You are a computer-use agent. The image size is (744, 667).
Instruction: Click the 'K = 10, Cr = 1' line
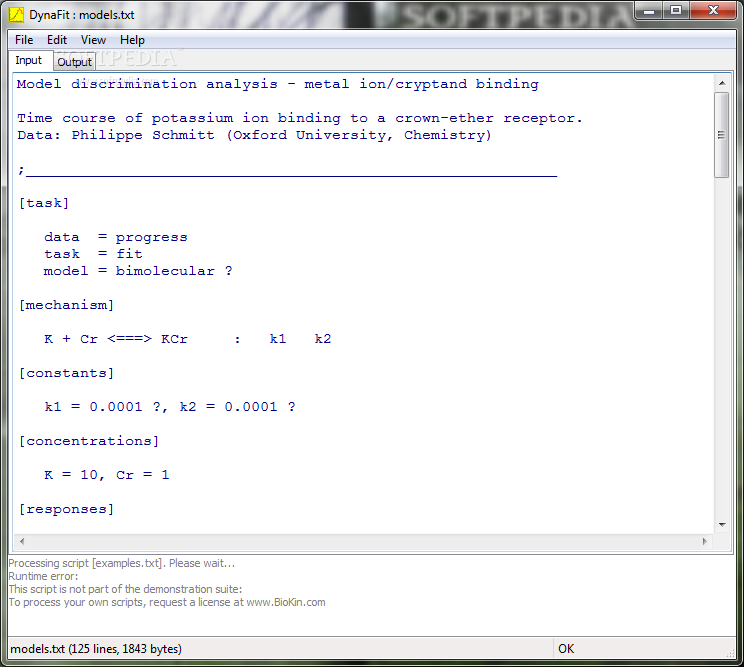(x=107, y=475)
